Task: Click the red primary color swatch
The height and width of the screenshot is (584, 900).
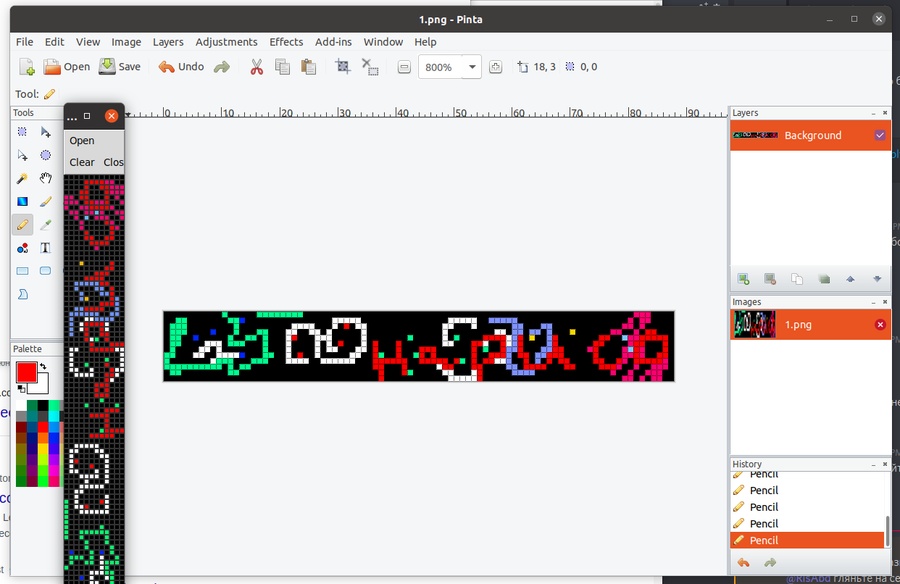Action: [x=25, y=372]
